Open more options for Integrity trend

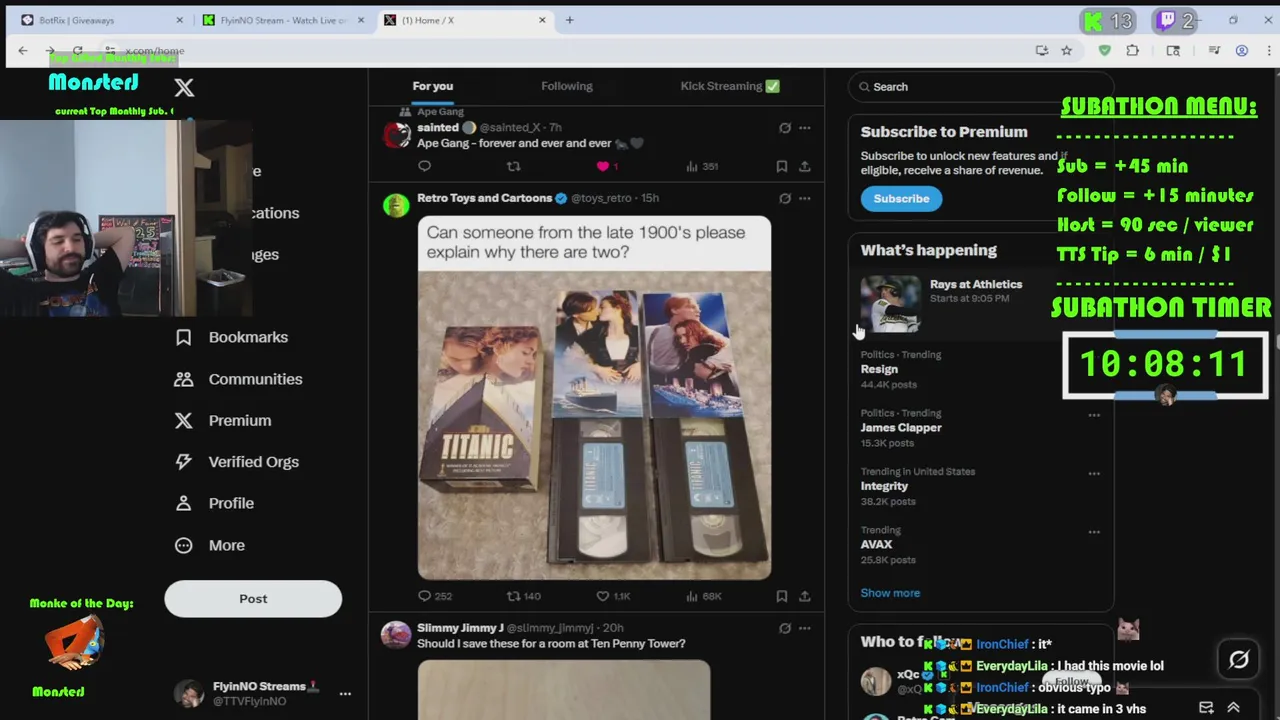pyautogui.click(x=1094, y=474)
